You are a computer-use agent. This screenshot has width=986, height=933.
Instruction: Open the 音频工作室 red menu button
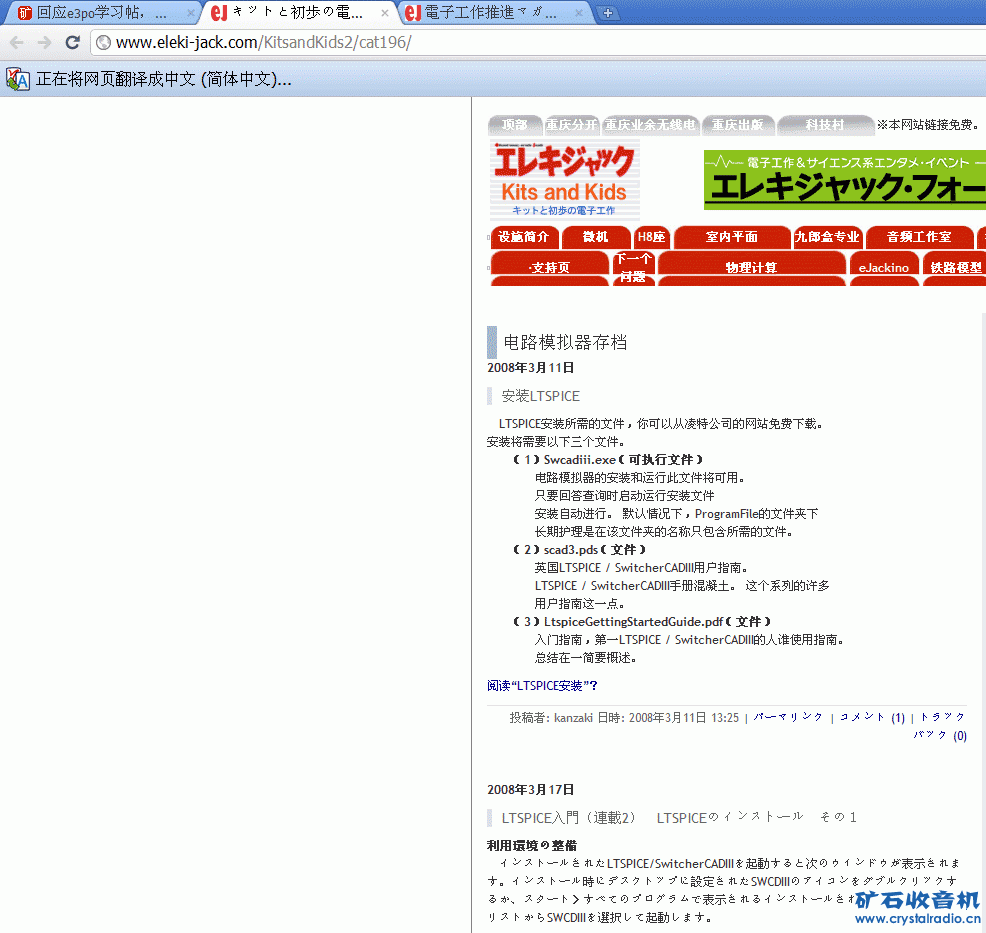pyautogui.click(x=919, y=237)
